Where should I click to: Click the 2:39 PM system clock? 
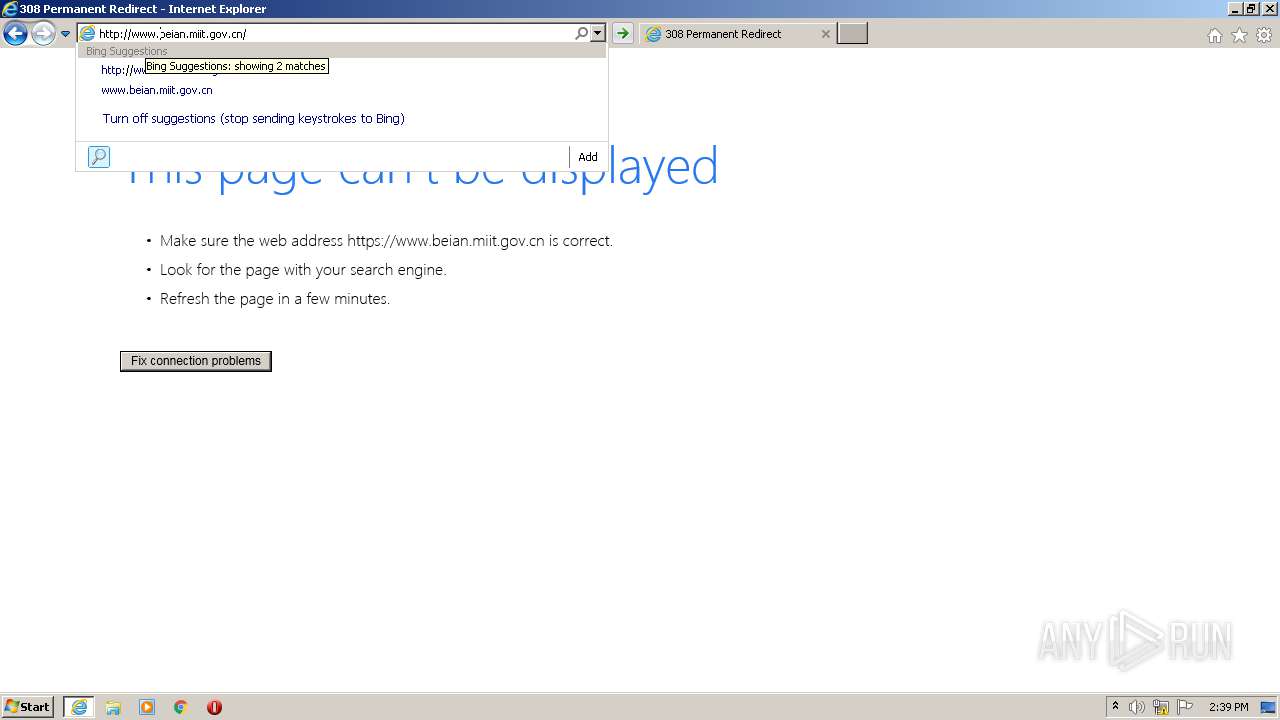coord(1229,707)
